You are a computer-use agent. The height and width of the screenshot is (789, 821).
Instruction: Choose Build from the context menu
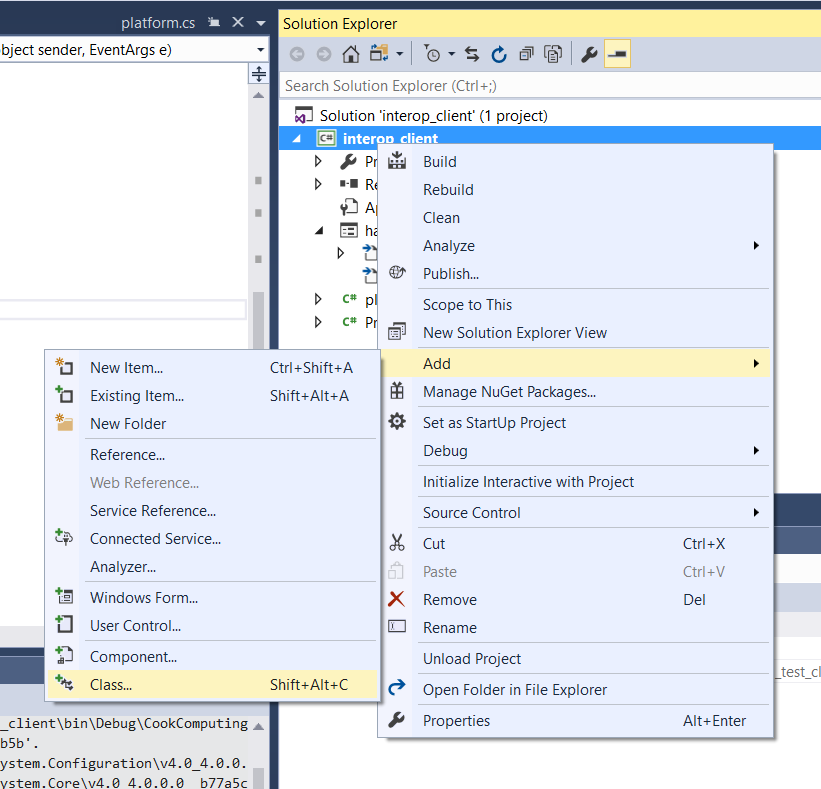tap(575, 162)
